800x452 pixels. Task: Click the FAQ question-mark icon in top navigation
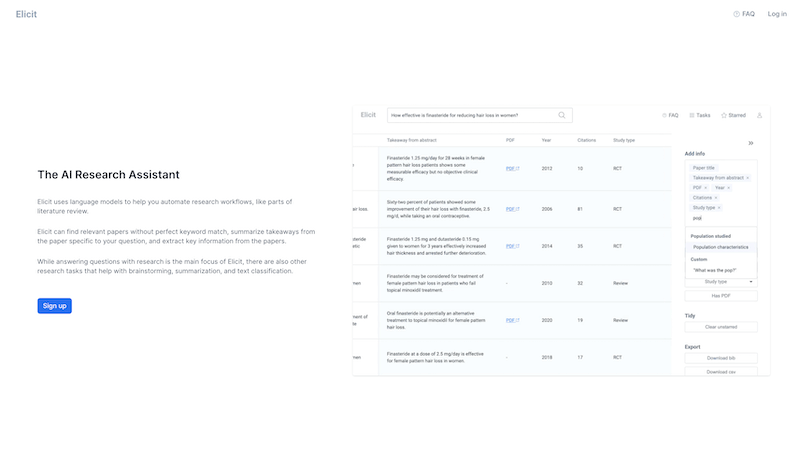tap(737, 14)
